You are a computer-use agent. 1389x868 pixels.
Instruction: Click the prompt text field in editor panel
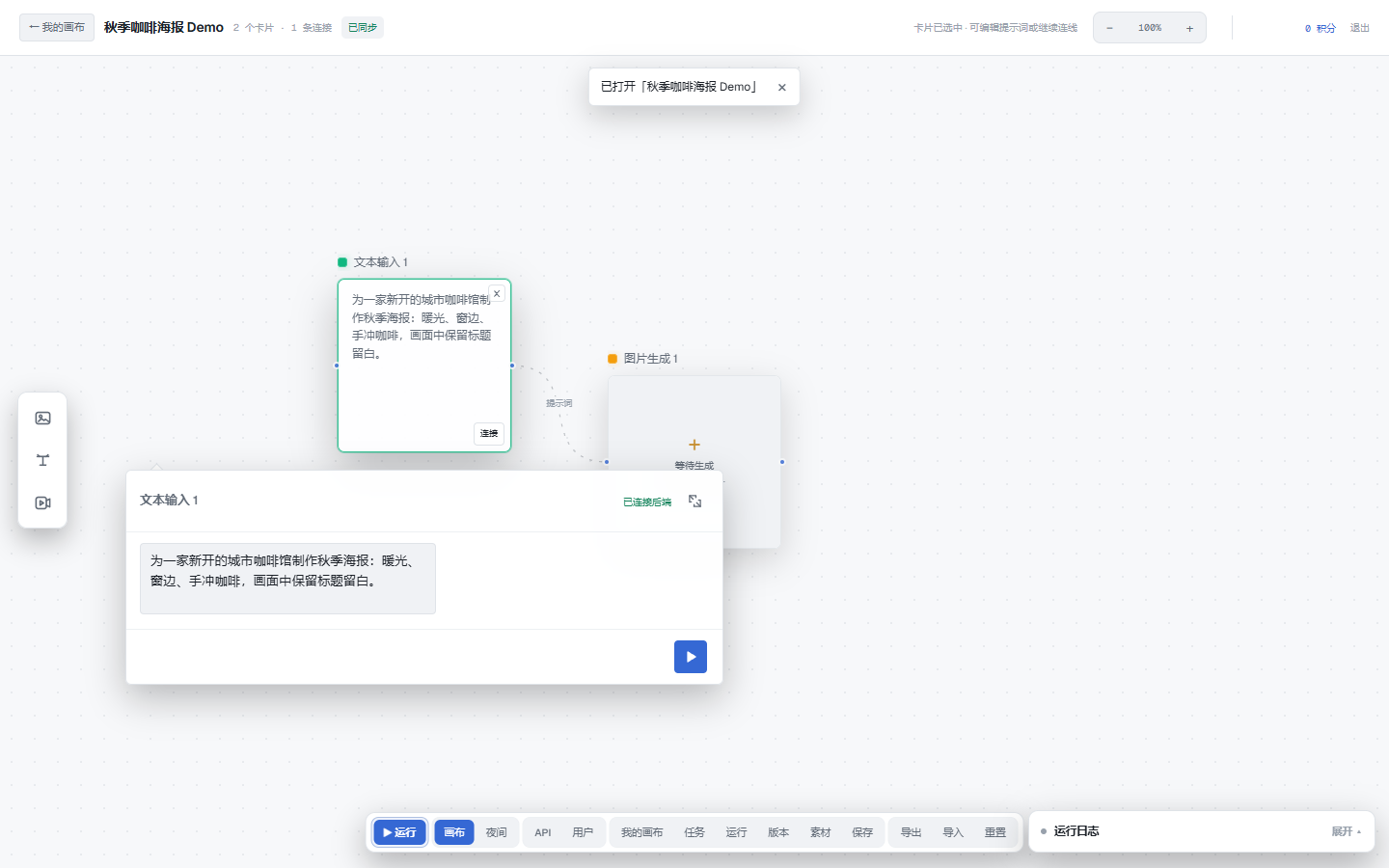(287, 579)
